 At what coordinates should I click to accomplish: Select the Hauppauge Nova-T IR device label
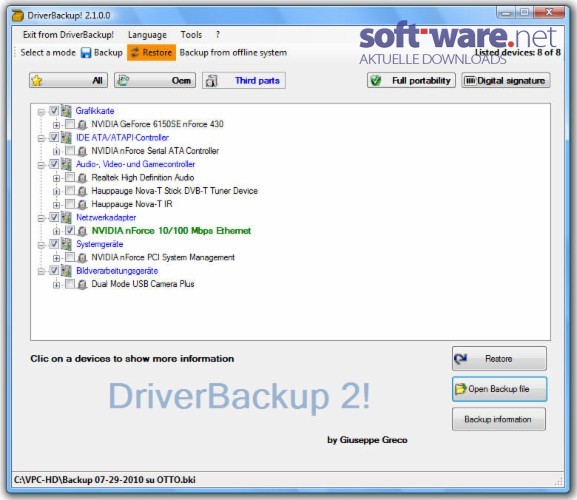point(132,204)
